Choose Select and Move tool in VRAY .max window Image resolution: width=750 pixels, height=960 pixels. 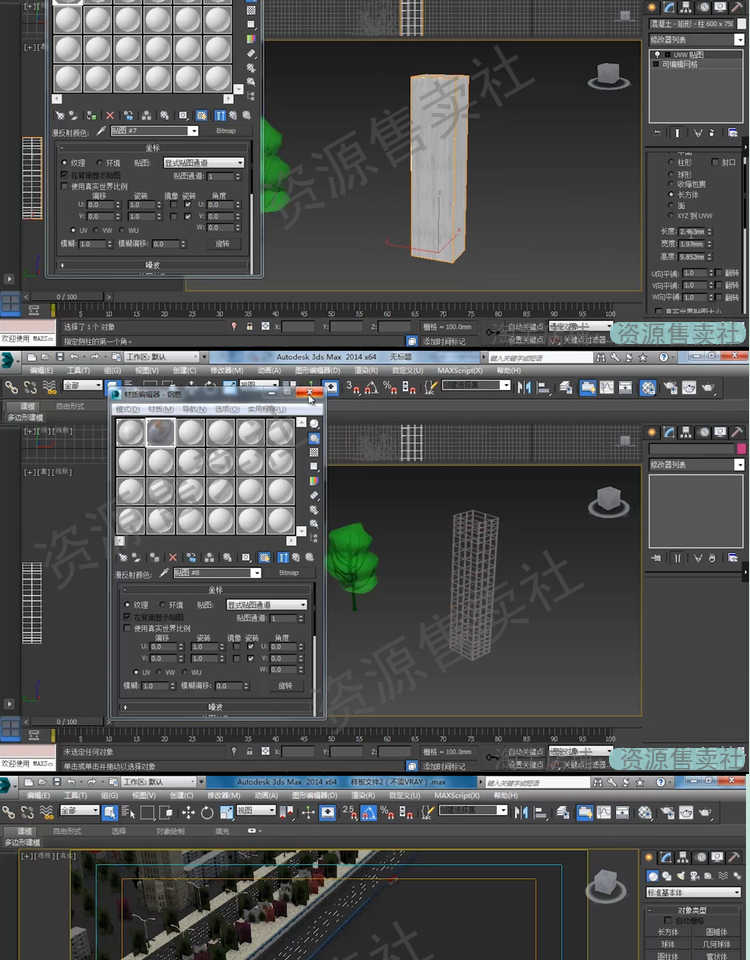coord(188,812)
